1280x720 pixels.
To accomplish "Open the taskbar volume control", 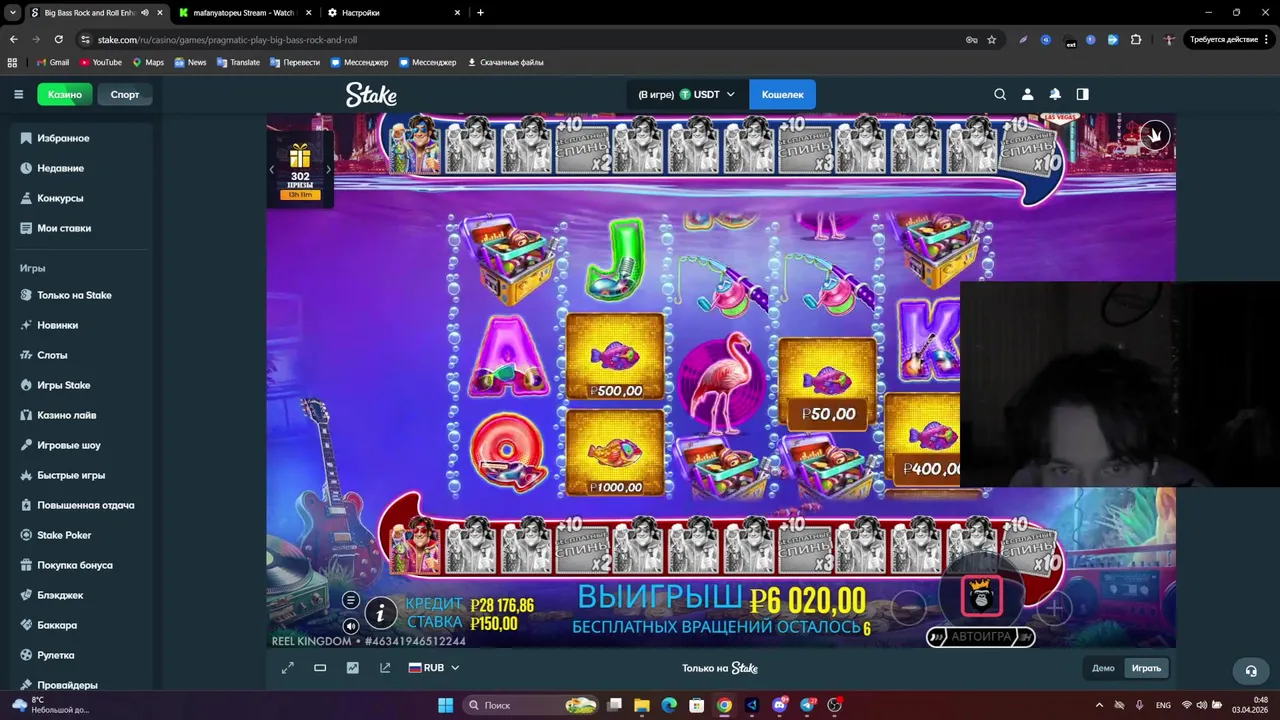I will click(x=1203, y=705).
